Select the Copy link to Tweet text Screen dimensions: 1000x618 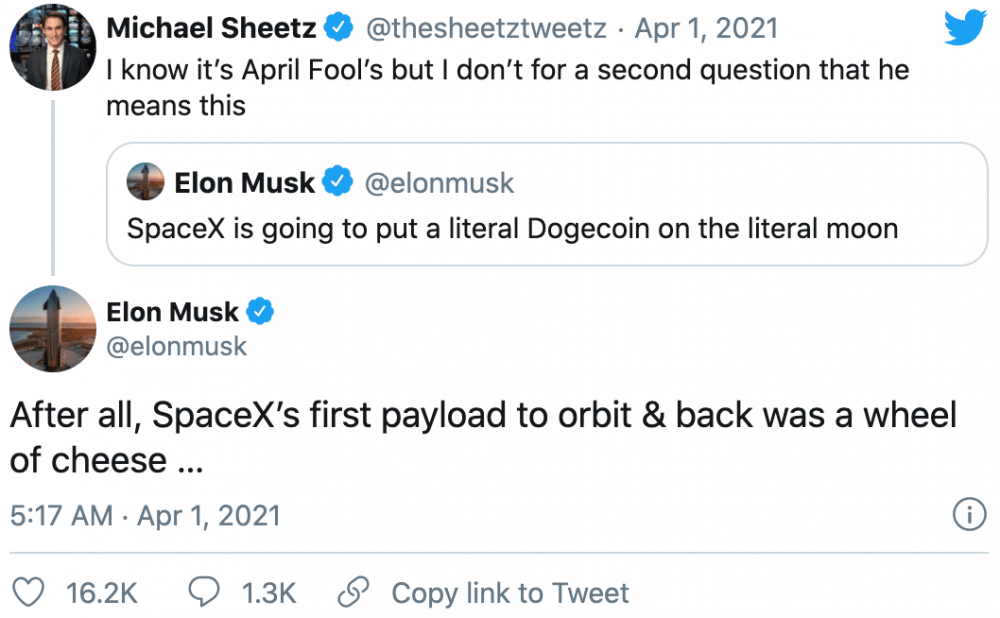pyautogui.click(x=510, y=592)
